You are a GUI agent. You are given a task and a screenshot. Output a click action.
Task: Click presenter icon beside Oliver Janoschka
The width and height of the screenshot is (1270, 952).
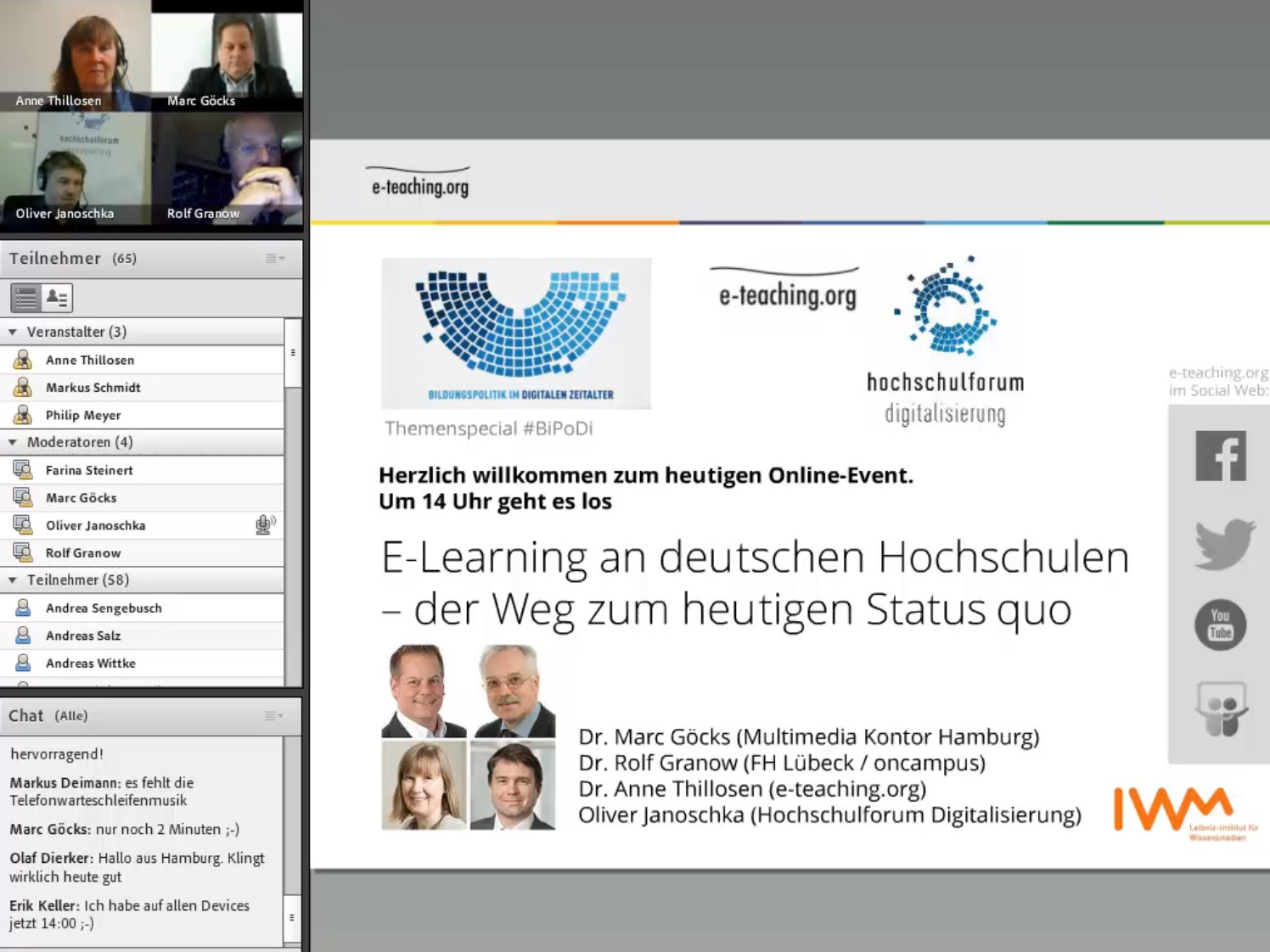pos(23,525)
